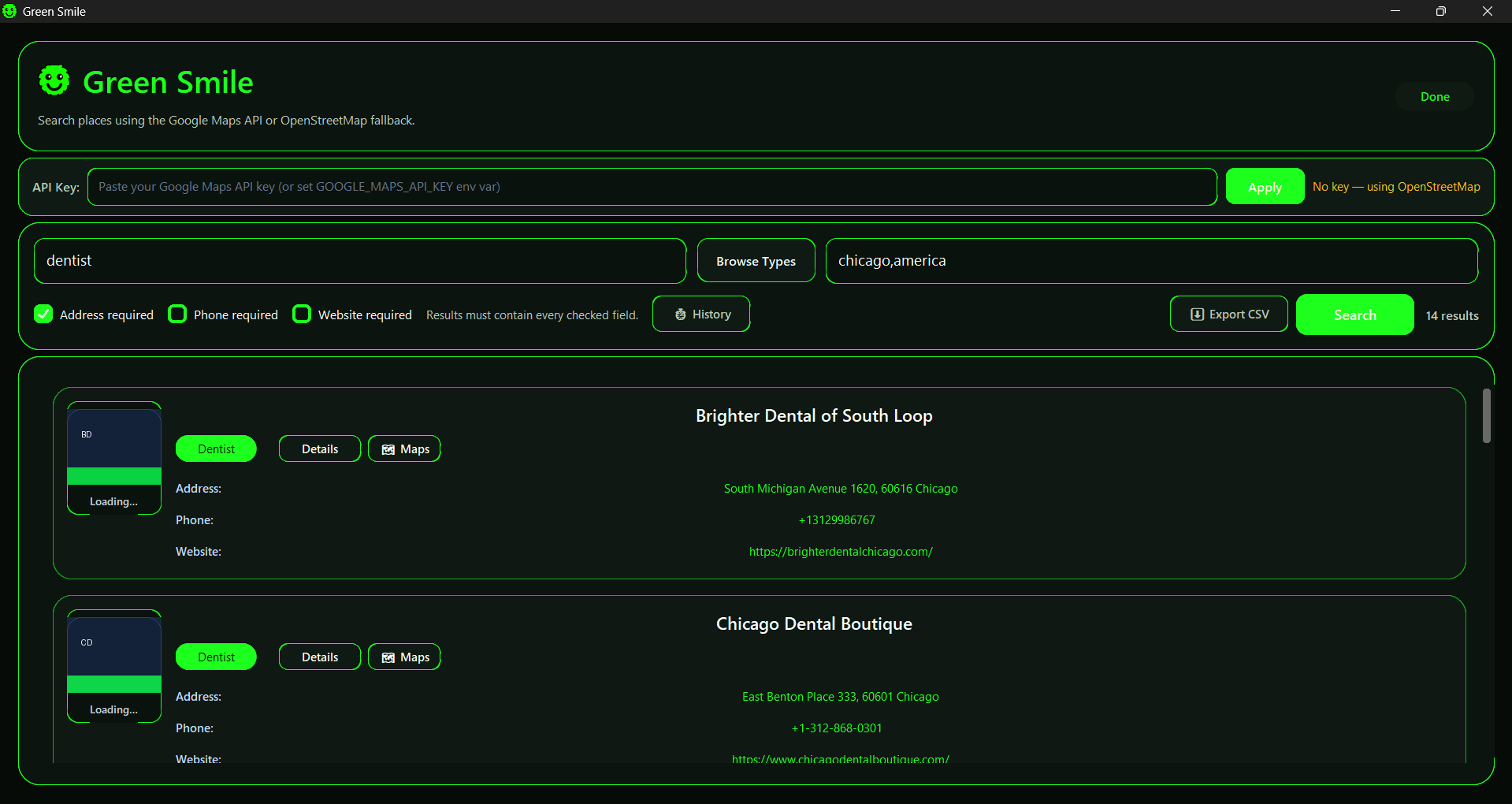Open search History
Image resolution: width=1512 pixels, height=804 pixels.
pyautogui.click(x=701, y=314)
